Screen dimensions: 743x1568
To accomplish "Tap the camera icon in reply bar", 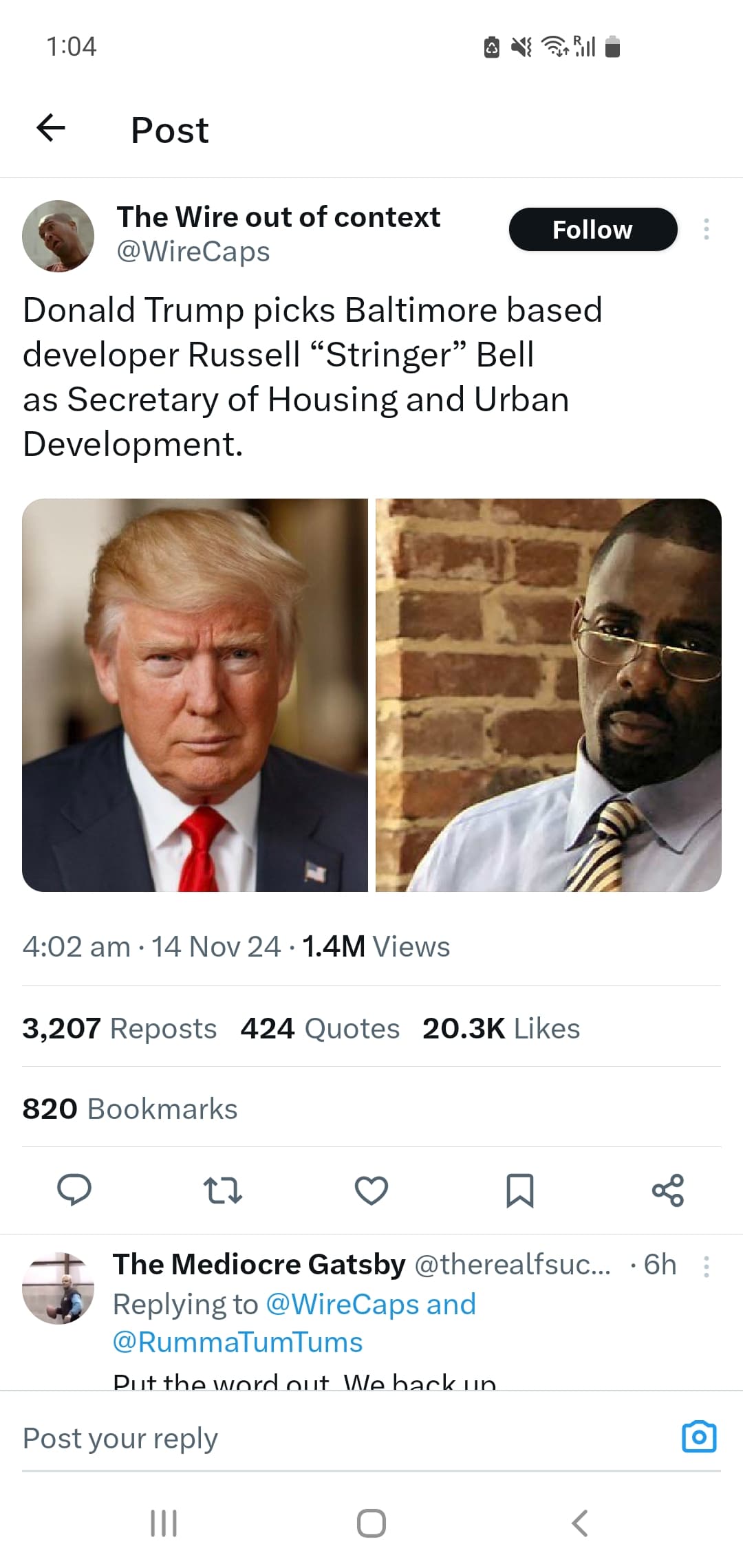I will coord(699,1437).
